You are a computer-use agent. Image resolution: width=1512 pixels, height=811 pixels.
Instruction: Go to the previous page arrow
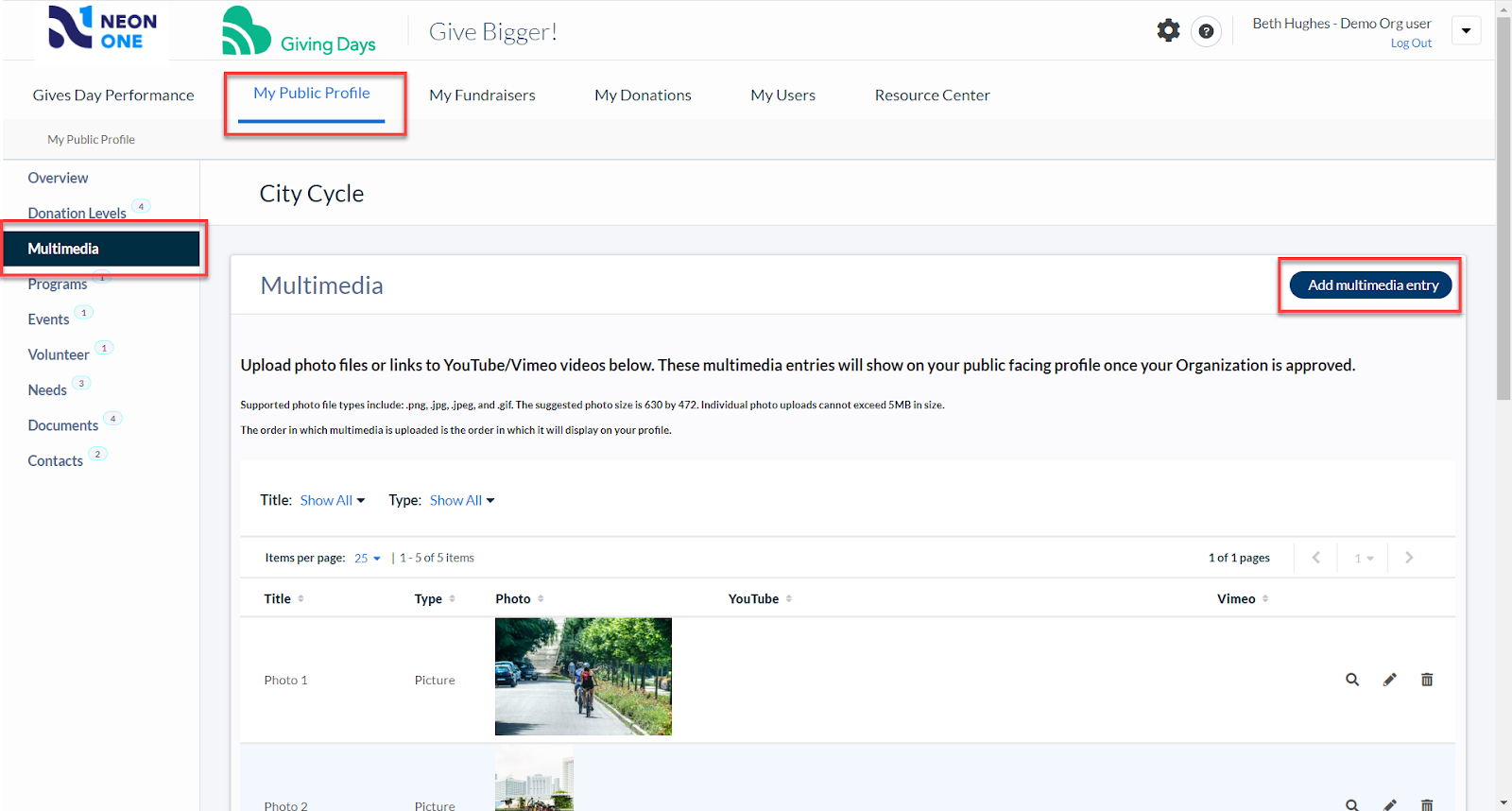[x=1315, y=558]
